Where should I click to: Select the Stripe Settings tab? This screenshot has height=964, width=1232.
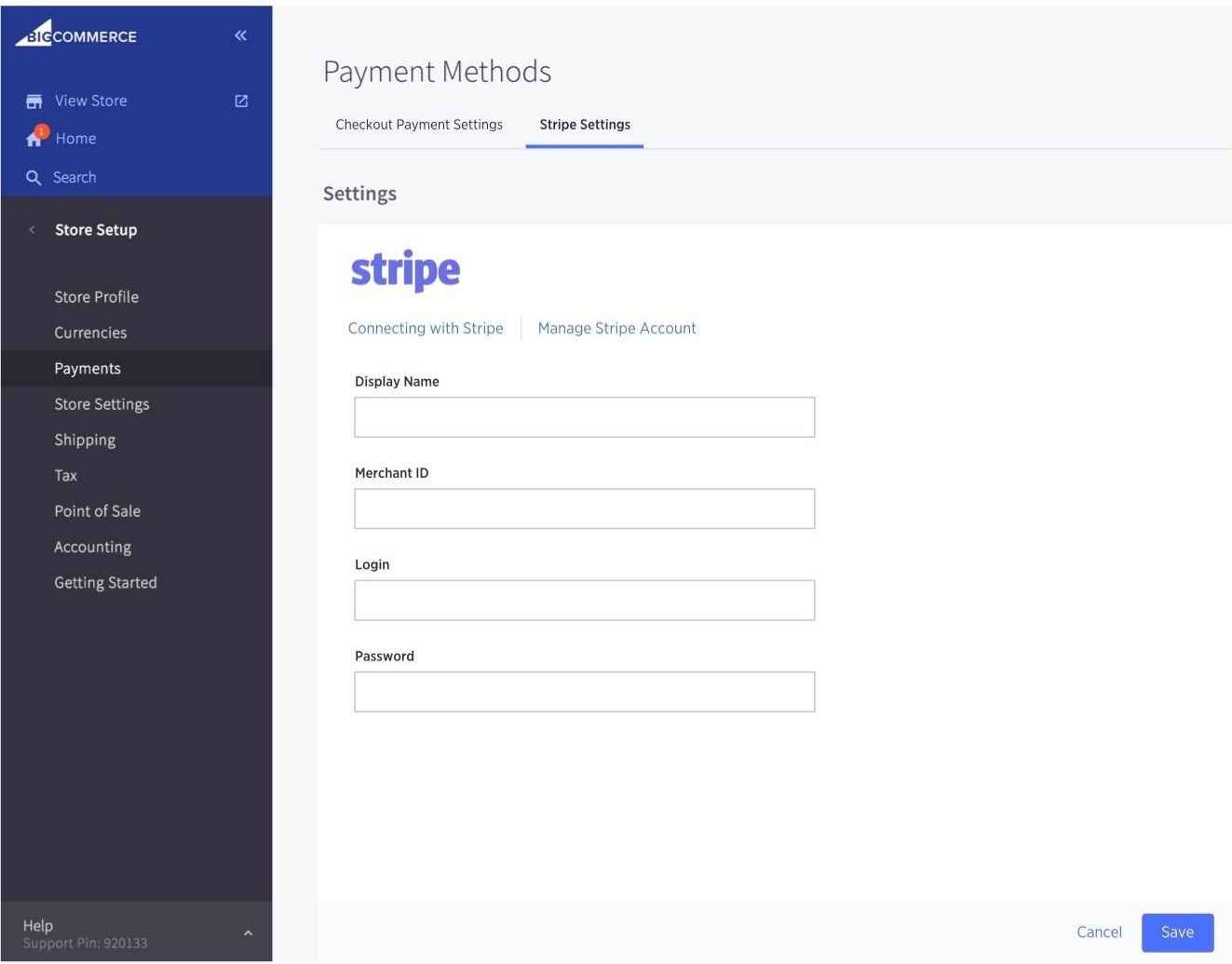585,125
